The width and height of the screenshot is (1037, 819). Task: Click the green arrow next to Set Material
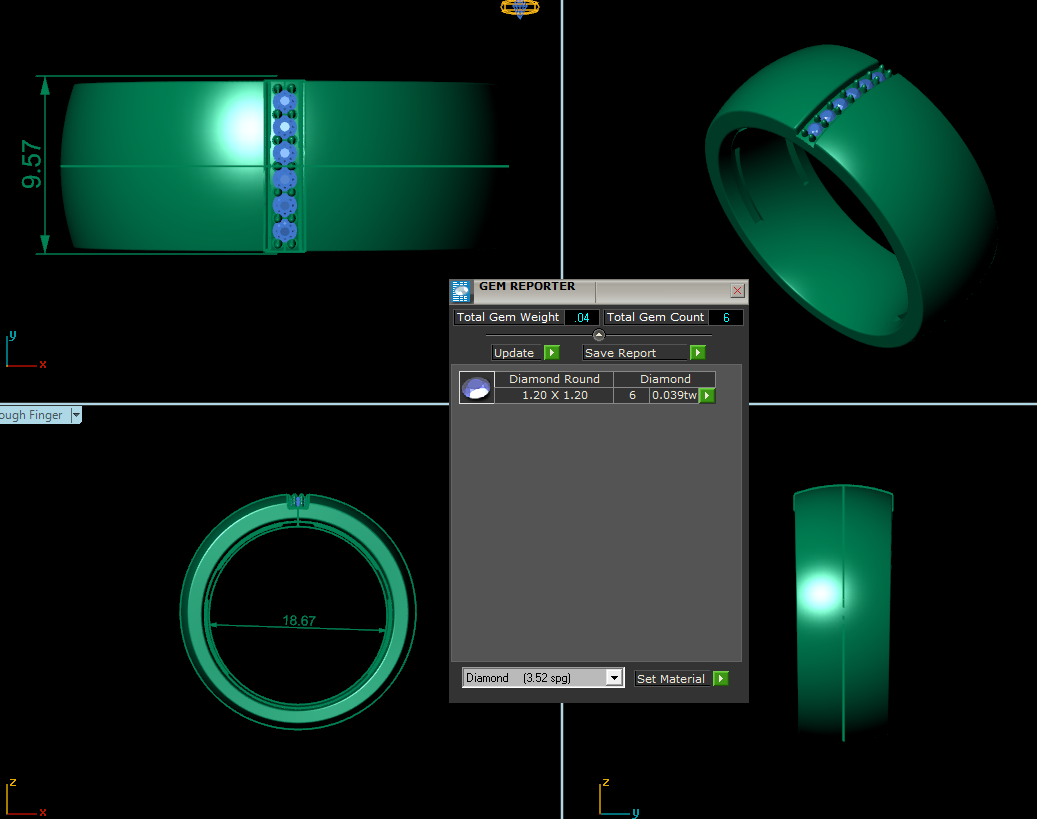[721, 679]
